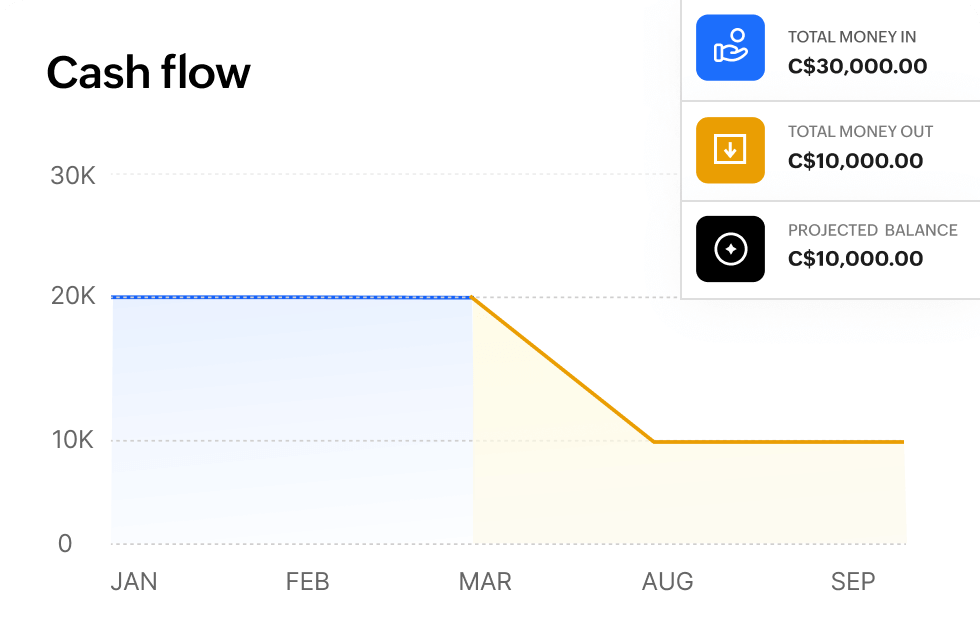Click the JAN axis label
The image size is (980, 624).
(x=135, y=581)
